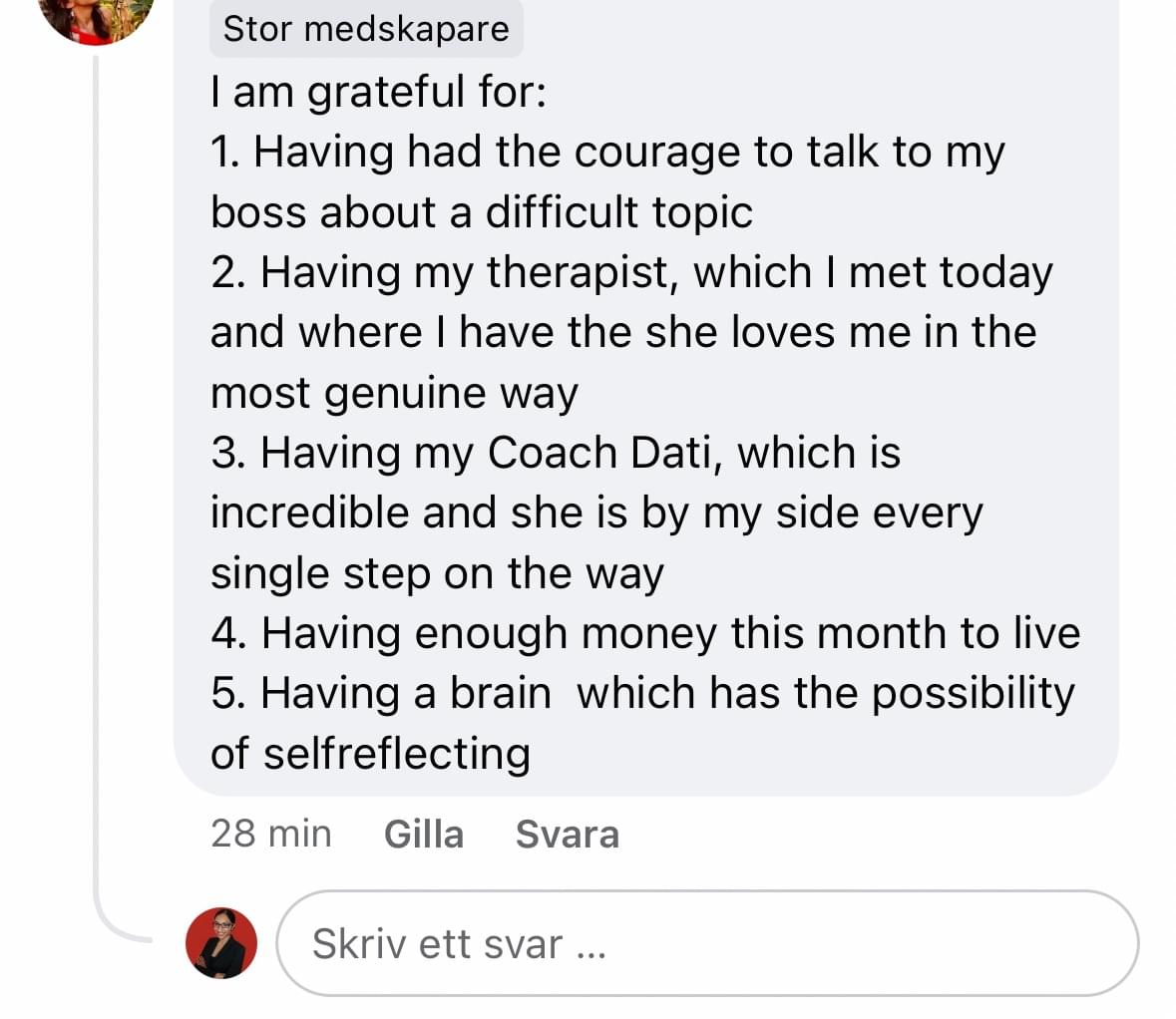Image resolution: width=1176 pixels, height=1019 pixels.
Task: Open the "28 min" comment timestamp
Action: point(270,834)
